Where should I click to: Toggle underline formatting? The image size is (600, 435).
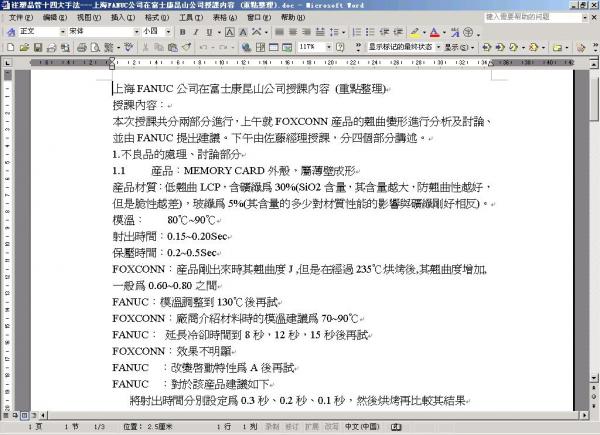coord(209,32)
